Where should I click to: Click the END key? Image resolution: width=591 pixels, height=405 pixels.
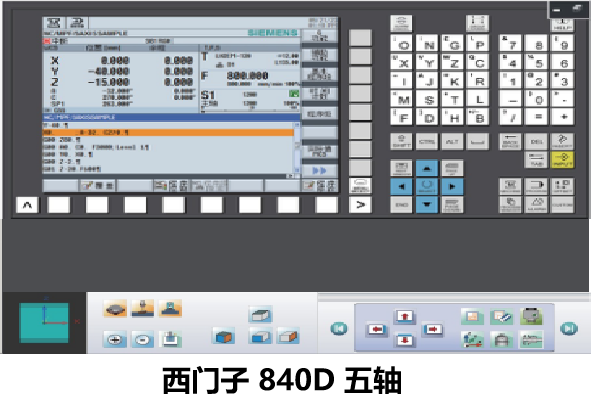401,205
